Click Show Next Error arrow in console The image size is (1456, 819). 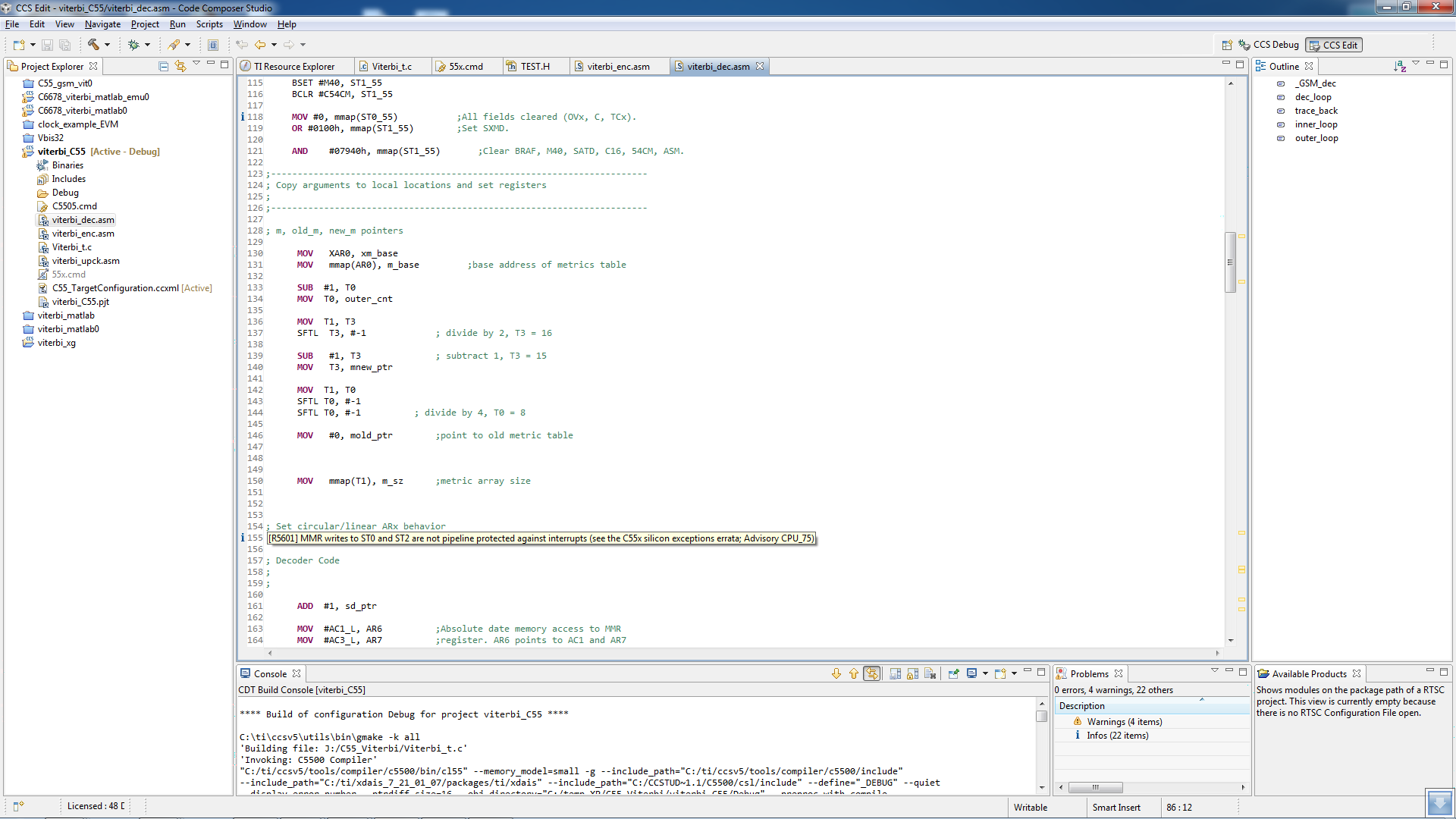(836, 673)
